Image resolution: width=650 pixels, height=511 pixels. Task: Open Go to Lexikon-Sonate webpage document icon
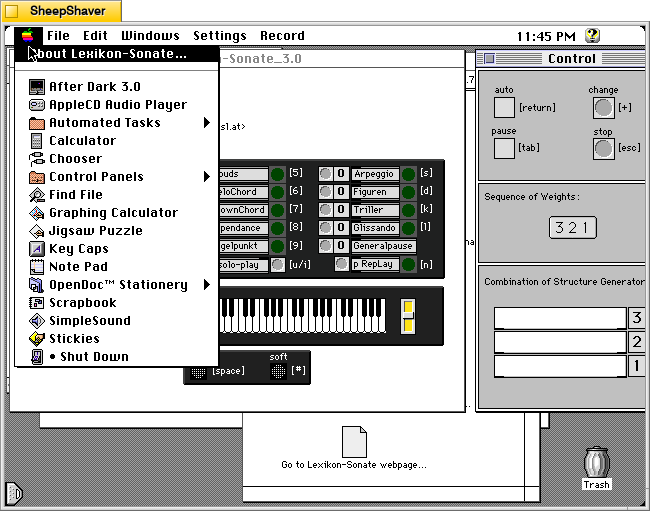click(x=354, y=442)
